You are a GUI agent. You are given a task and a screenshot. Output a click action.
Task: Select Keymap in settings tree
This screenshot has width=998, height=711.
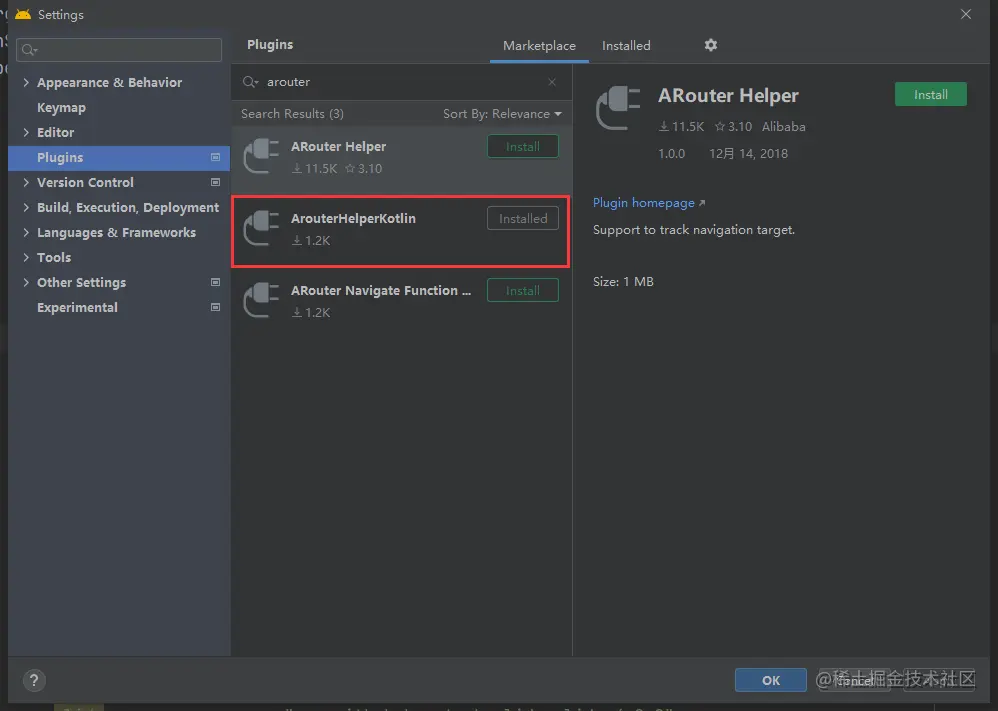pyautogui.click(x=61, y=108)
